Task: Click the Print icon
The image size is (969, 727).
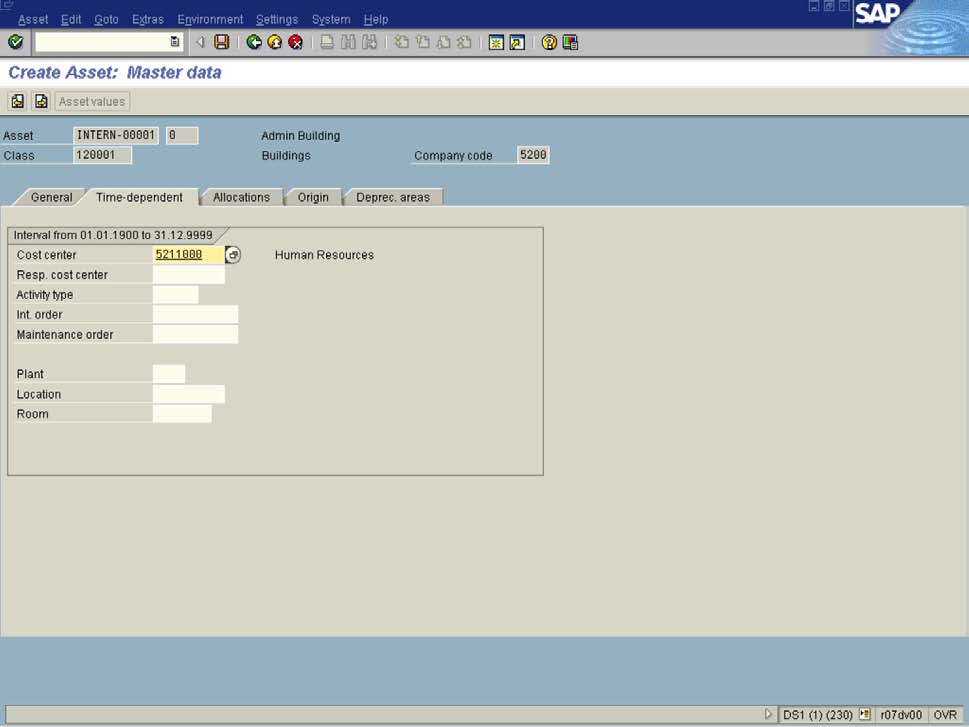Action: 327,42
